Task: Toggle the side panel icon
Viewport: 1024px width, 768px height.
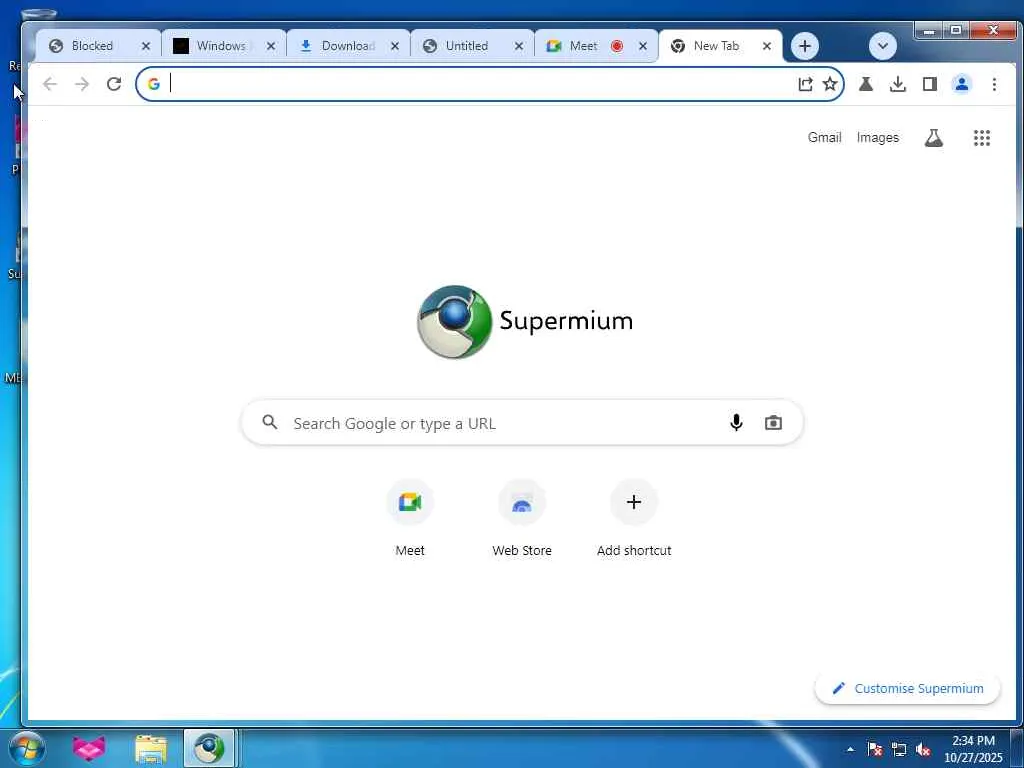Action: click(x=930, y=84)
